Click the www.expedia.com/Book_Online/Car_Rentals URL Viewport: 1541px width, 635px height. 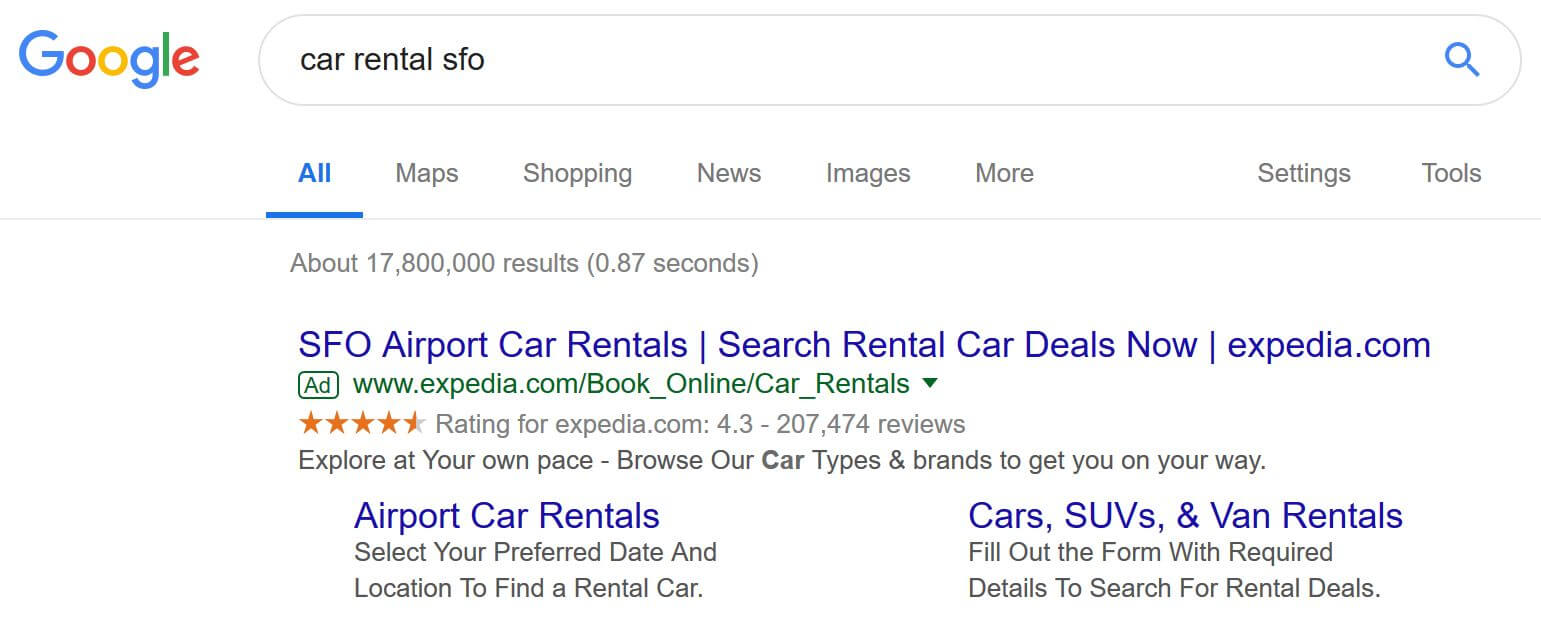point(631,384)
